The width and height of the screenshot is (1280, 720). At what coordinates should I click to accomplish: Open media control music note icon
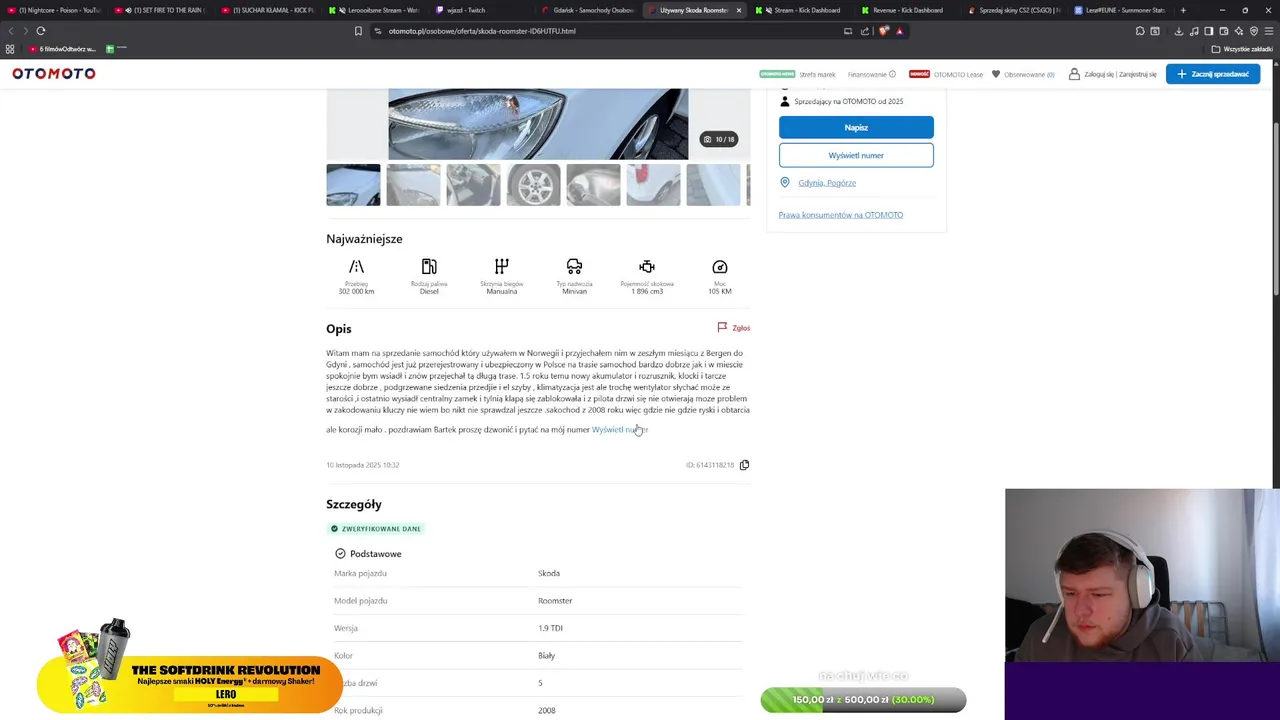click(x=1194, y=31)
